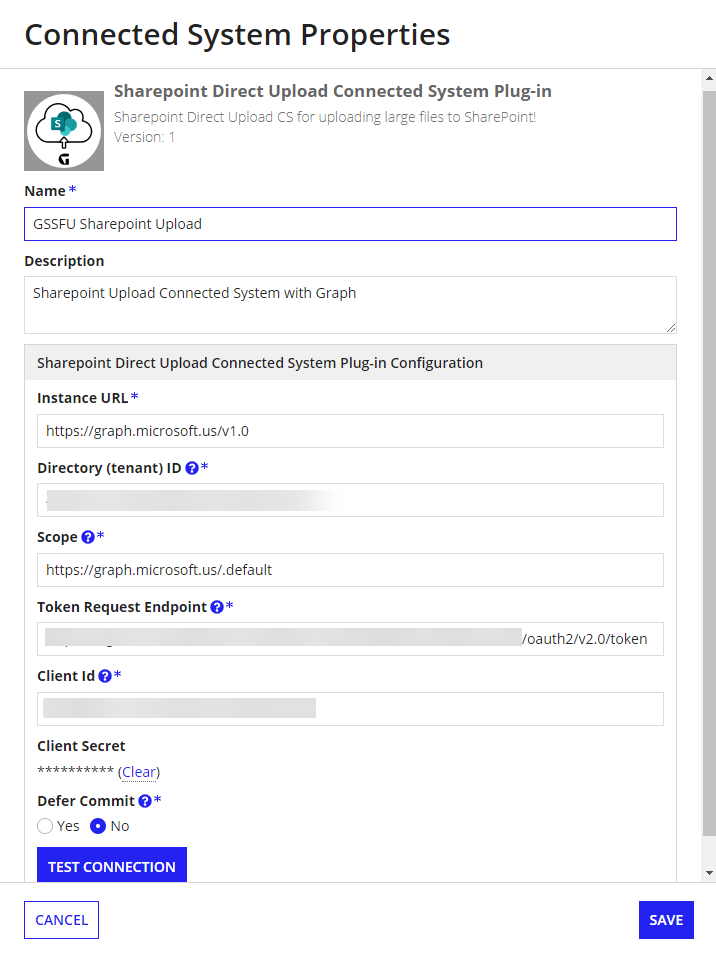
Task: Clear the stored client secret
Action: 139,772
